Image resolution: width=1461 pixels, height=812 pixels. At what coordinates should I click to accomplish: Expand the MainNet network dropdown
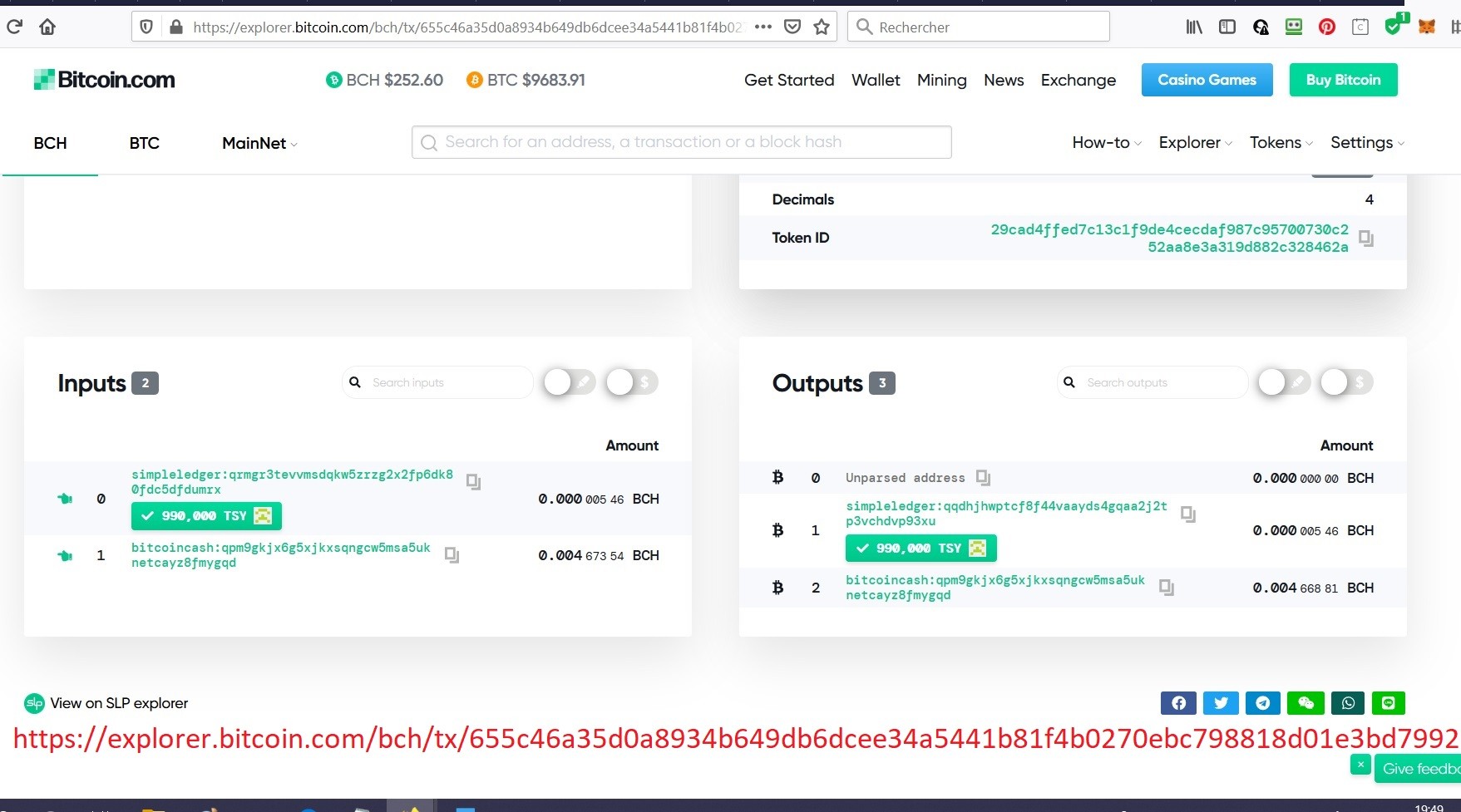[259, 143]
